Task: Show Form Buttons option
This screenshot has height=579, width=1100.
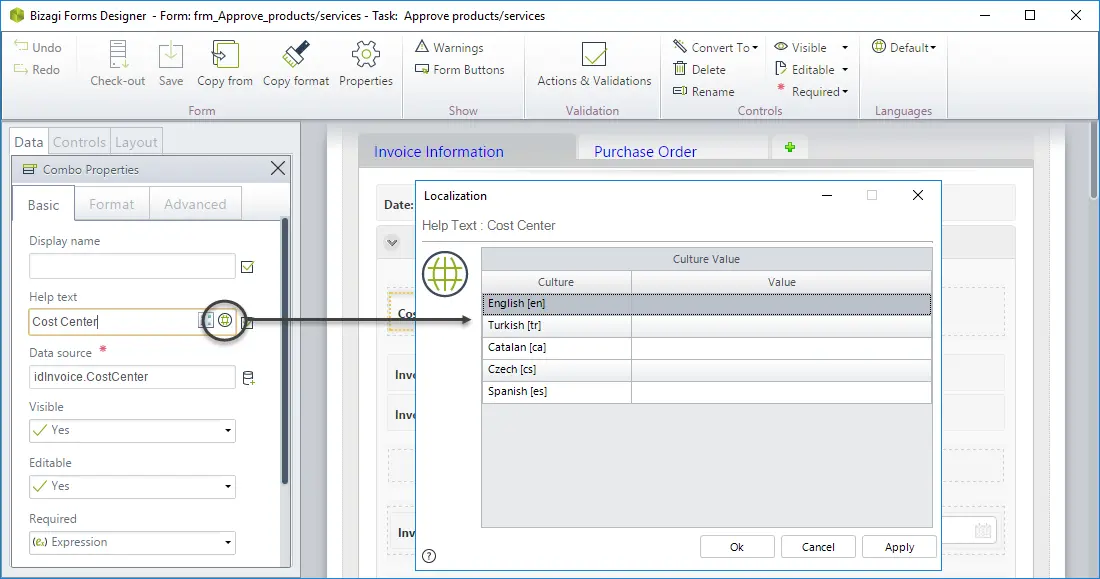Action: pos(460,69)
